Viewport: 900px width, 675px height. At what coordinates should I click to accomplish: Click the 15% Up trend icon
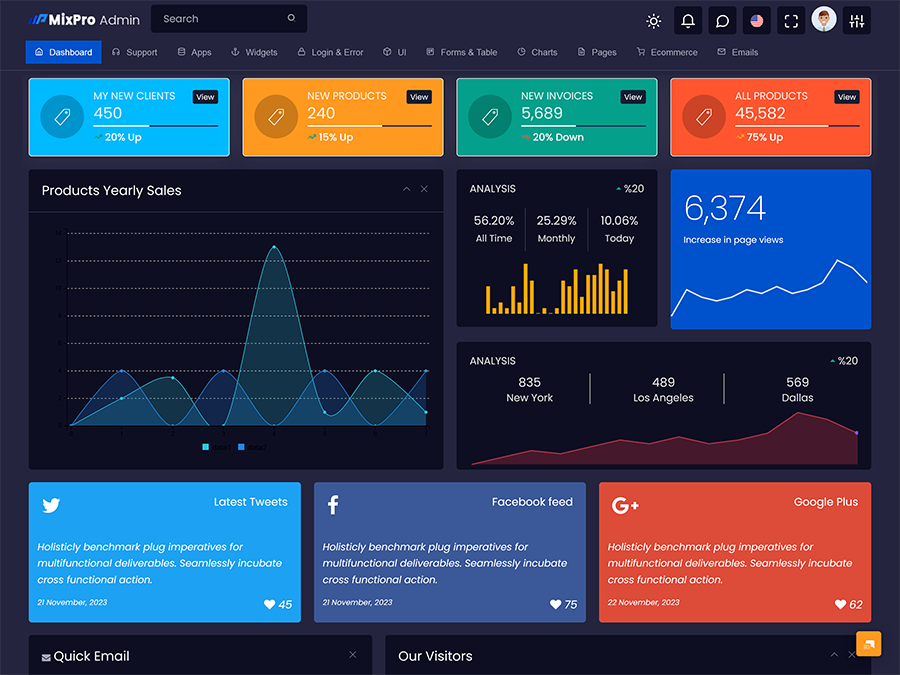pyautogui.click(x=312, y=137)
